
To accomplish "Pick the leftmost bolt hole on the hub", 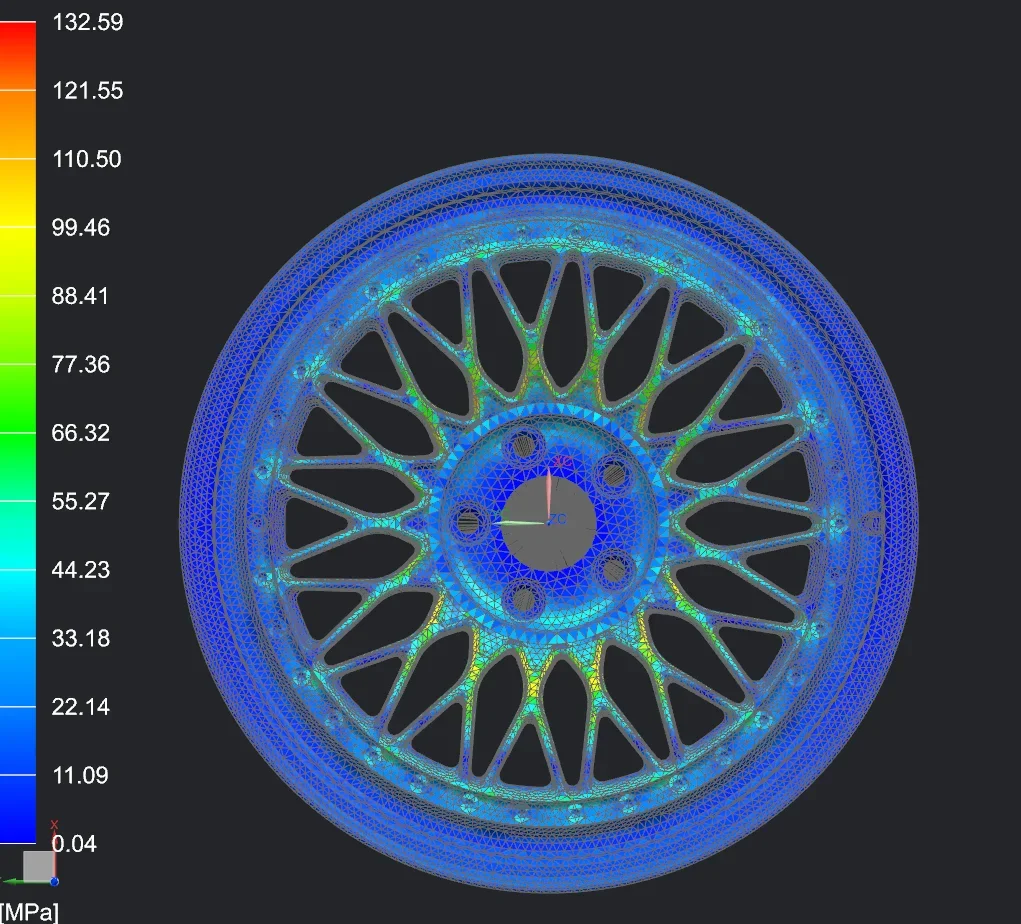I will pos(469,522).
